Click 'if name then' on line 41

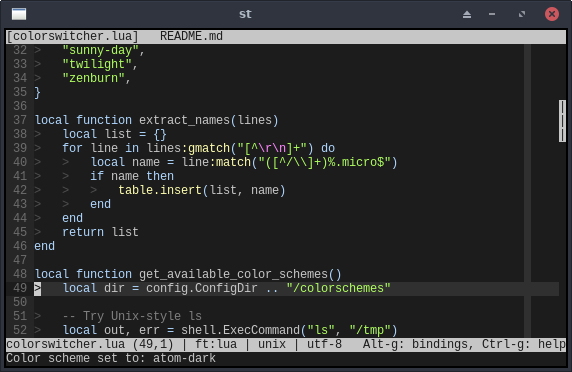coord(132,176)
